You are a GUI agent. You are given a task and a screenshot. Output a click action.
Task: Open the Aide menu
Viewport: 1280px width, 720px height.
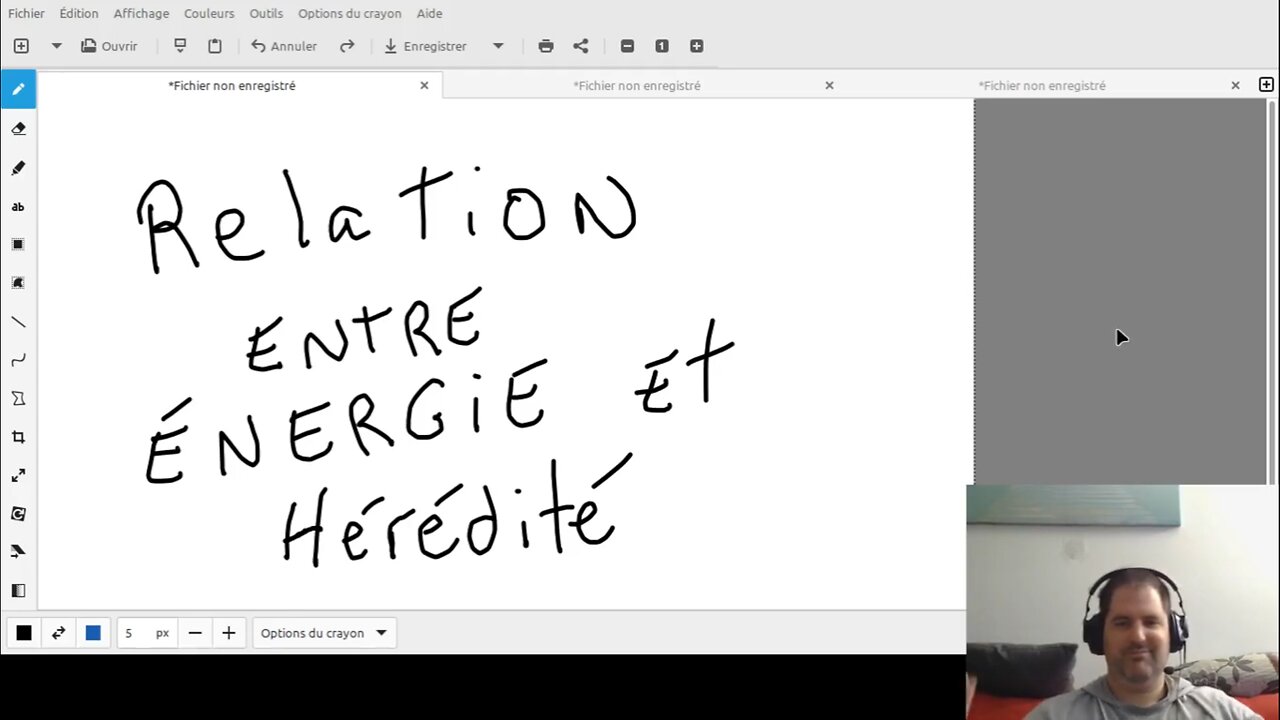(x=429, y=13)
